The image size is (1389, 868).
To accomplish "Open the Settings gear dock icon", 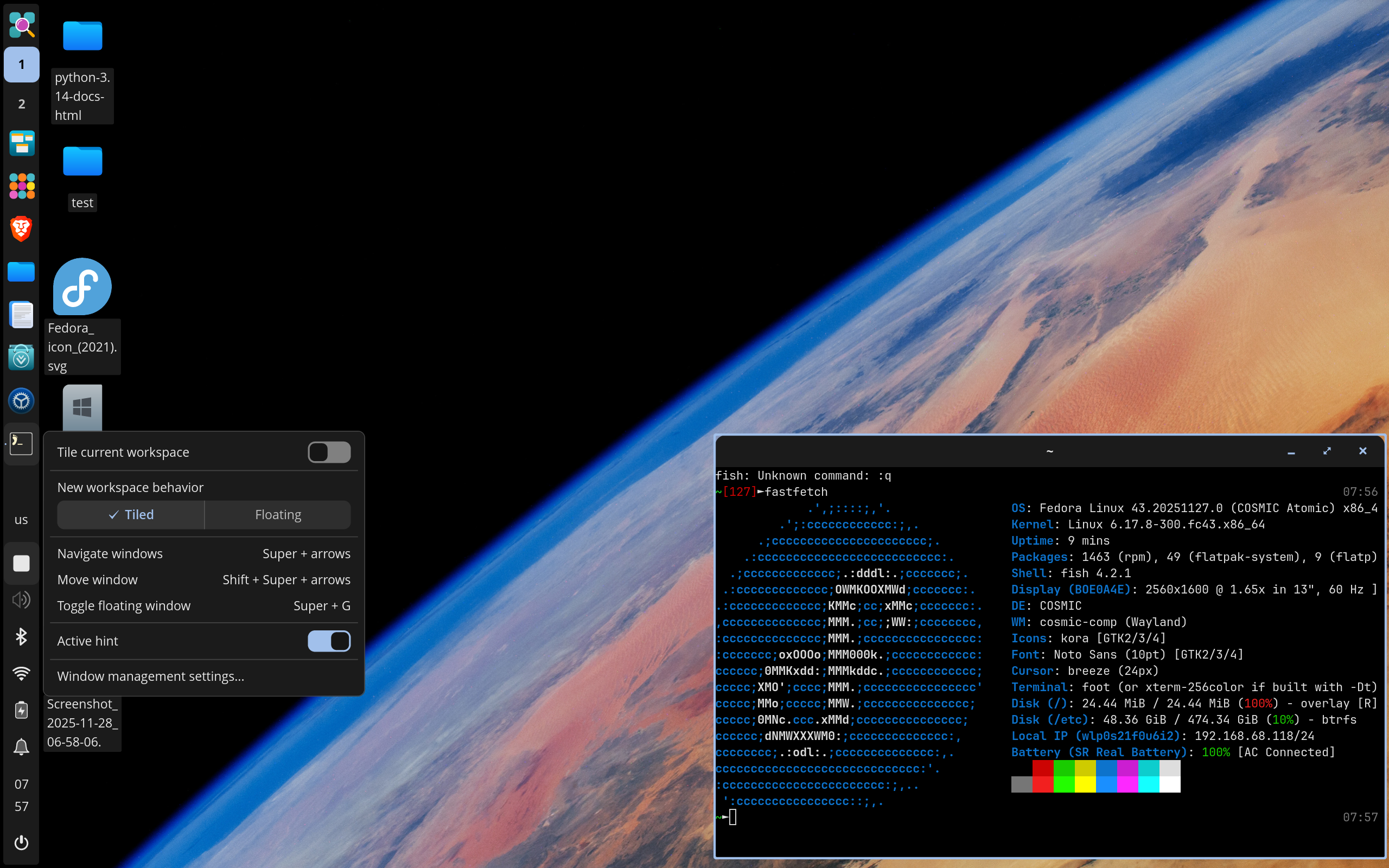I will pyautogui.click(x=21, y=401).
